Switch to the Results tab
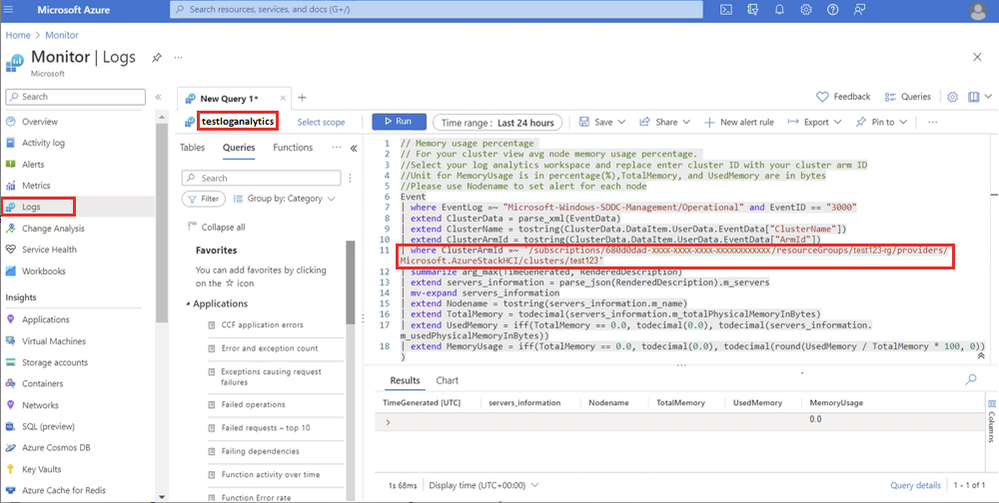This screenshot has width=999, height=503. [405, 380]
